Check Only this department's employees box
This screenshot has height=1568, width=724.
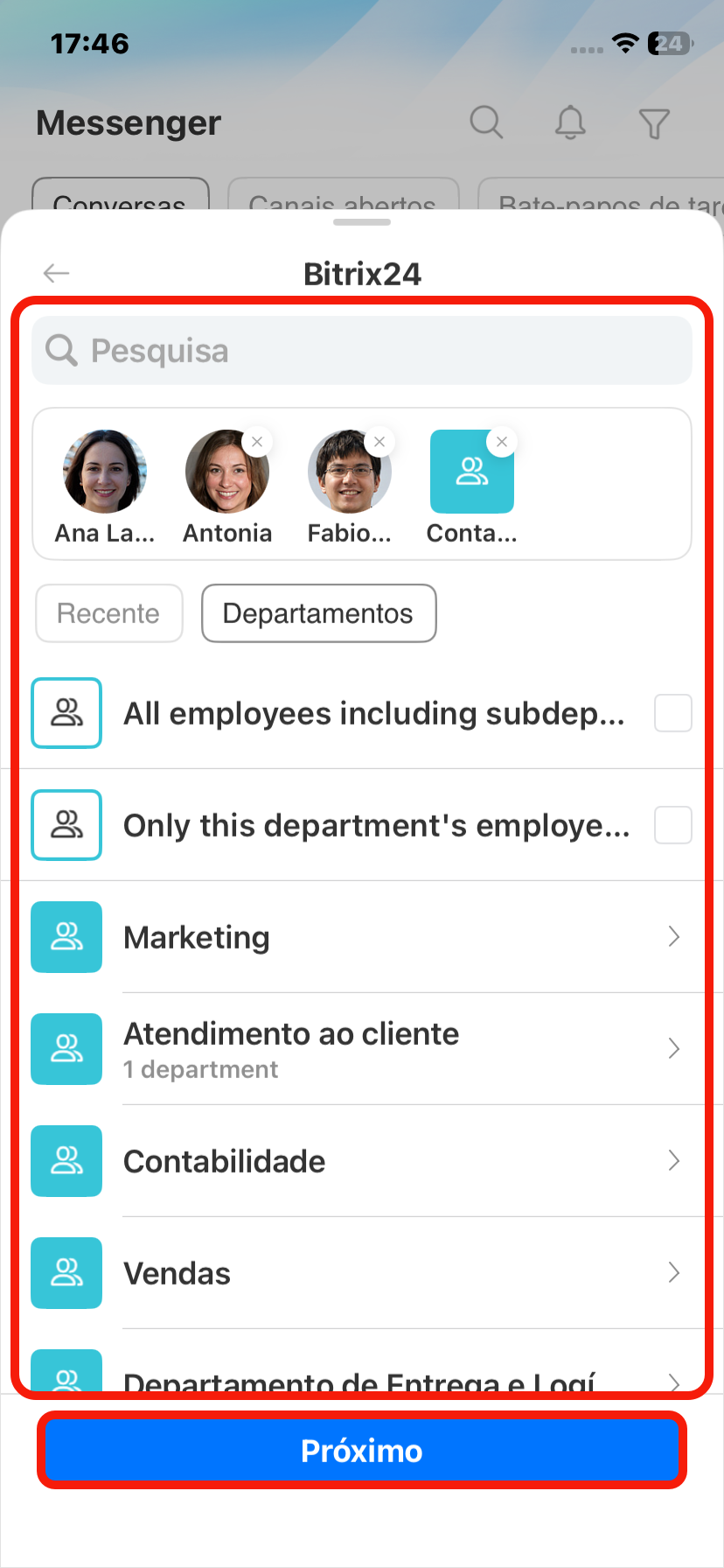pos(672,825)
